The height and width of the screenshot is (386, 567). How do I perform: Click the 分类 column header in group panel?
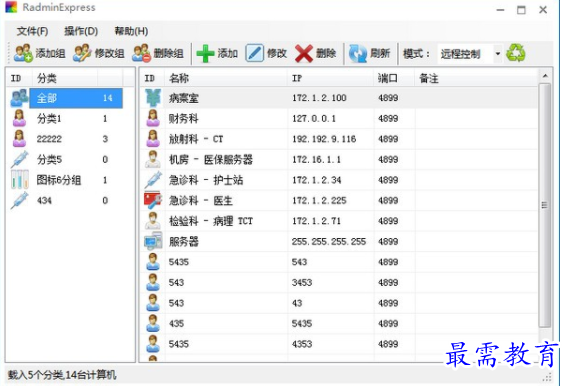click(x=65, y=78)
